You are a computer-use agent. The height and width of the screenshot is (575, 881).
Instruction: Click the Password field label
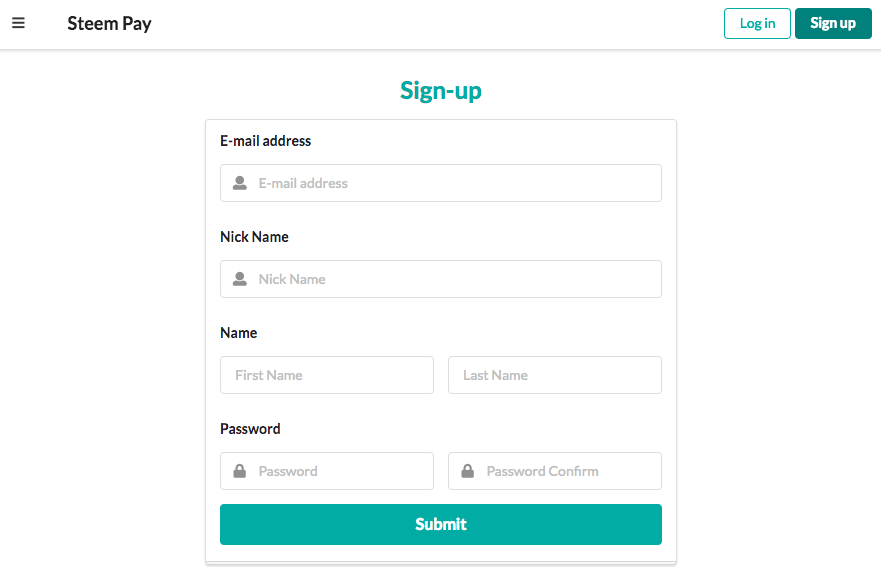pos(250,429)
